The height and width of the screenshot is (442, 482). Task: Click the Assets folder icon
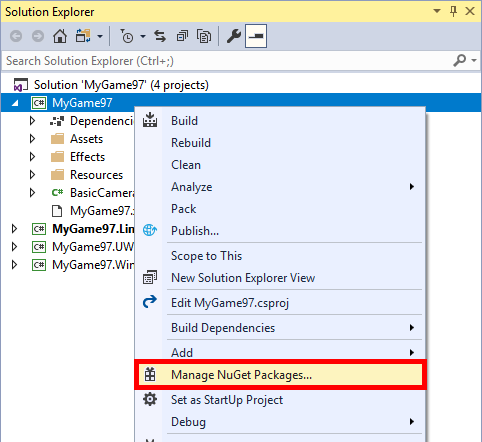(x=57, y=139)
